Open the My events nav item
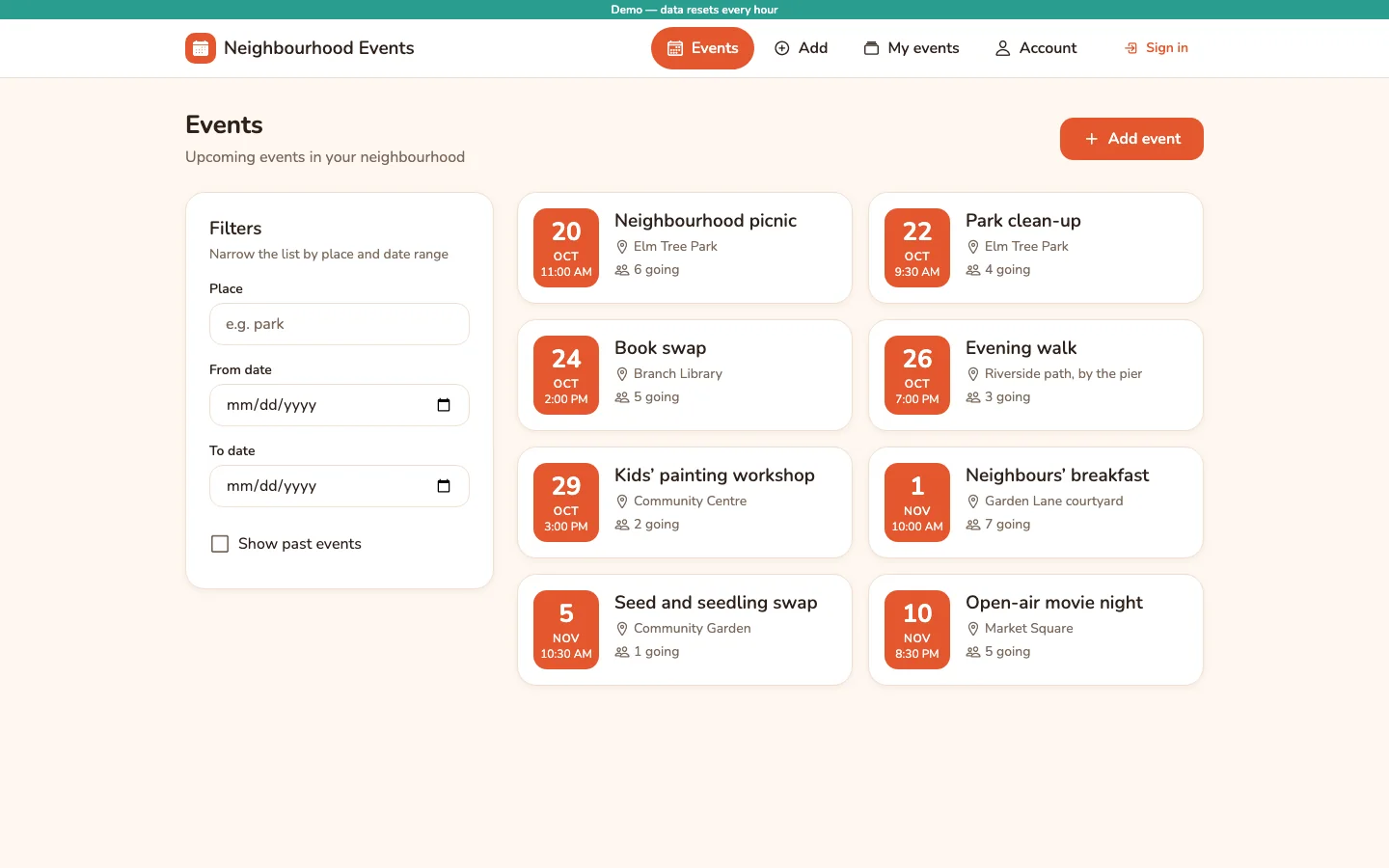This screenshot has width=1389, height=868. 912,48
